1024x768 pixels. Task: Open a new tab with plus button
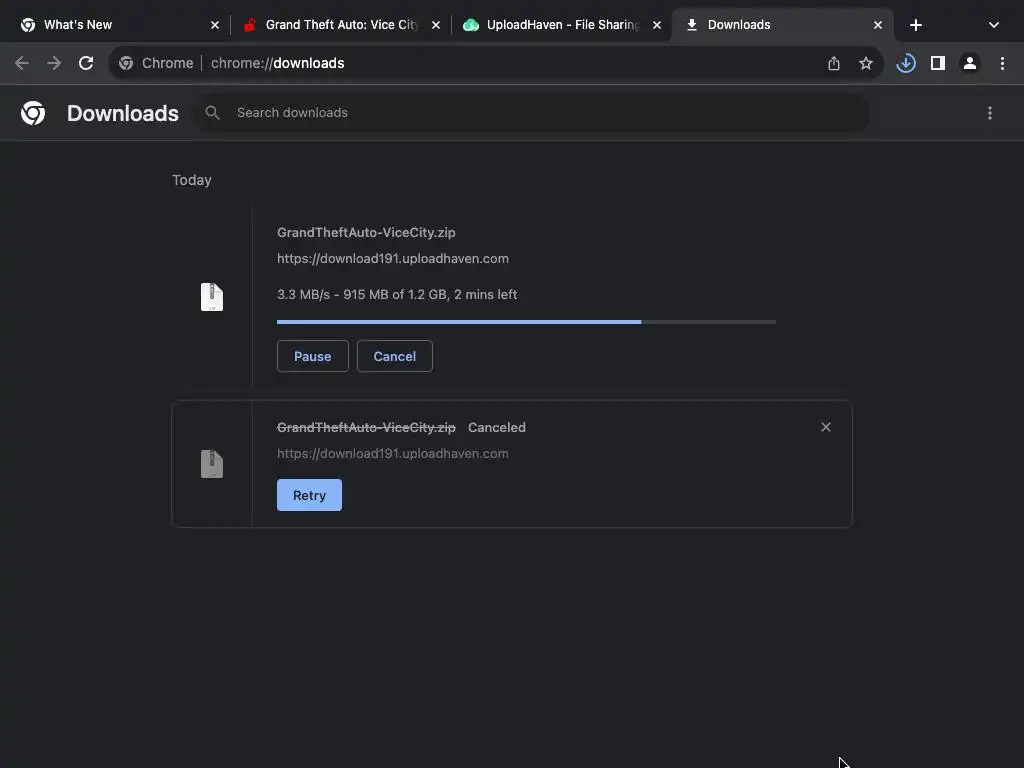pyautogui.click(x=916, y=25)
